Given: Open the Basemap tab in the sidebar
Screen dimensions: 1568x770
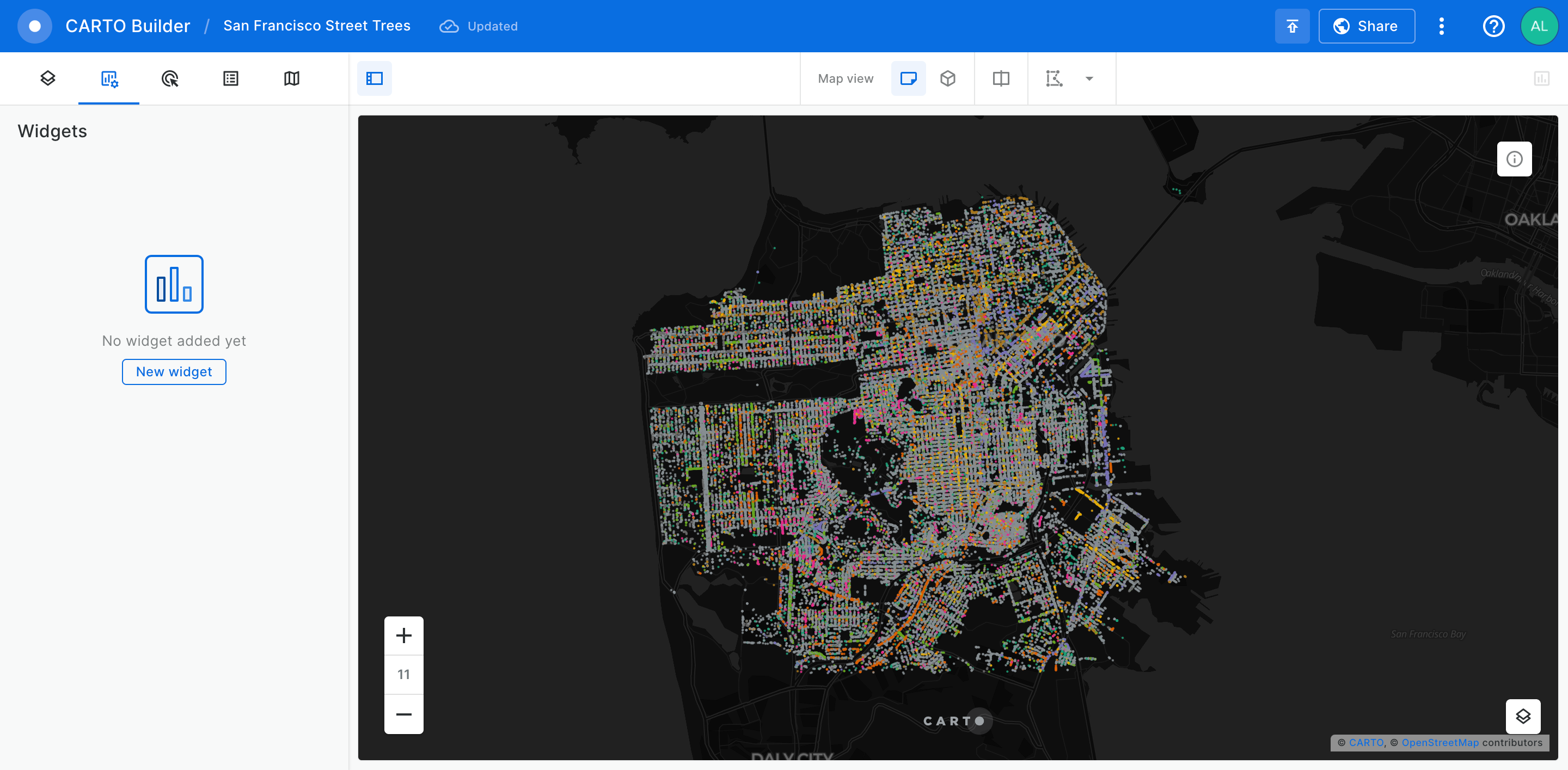Looking at the screenshot, I should coord(292,78).
